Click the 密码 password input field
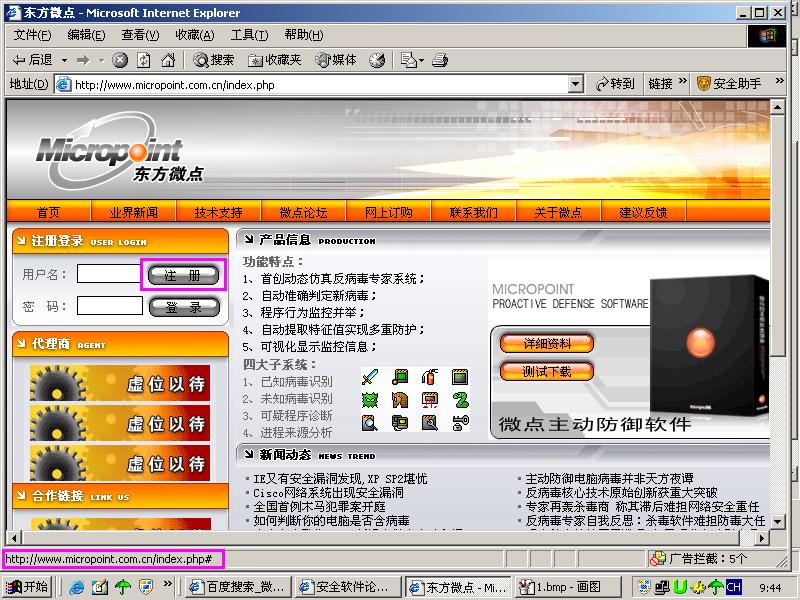 click(110, 306)
